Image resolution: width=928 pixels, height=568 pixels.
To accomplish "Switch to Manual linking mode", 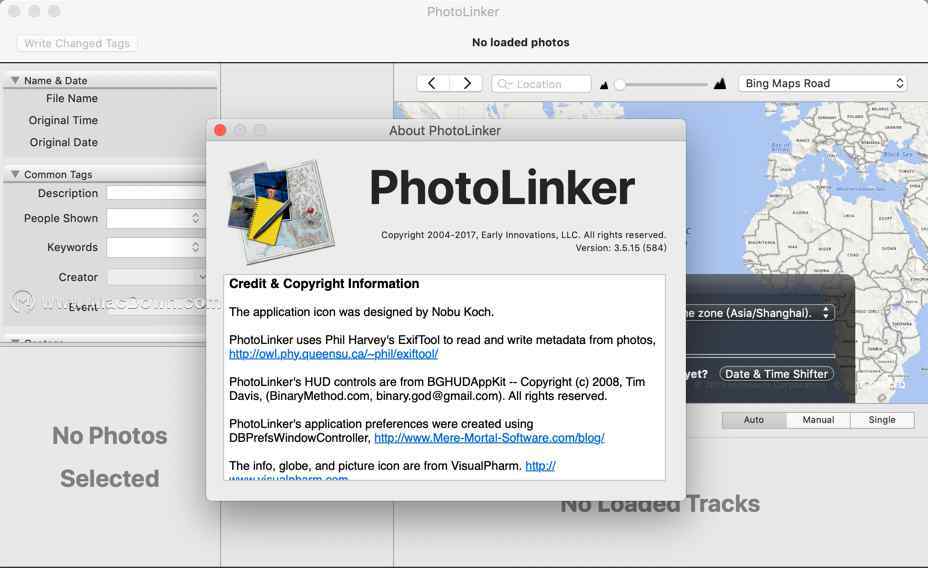I will click(x=819, y=419).
